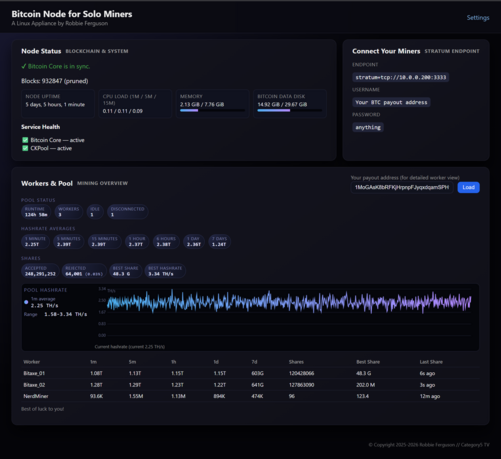
Task: Click the 1 Minute 2.25T hashrate pill
Action: coord(35,241)
